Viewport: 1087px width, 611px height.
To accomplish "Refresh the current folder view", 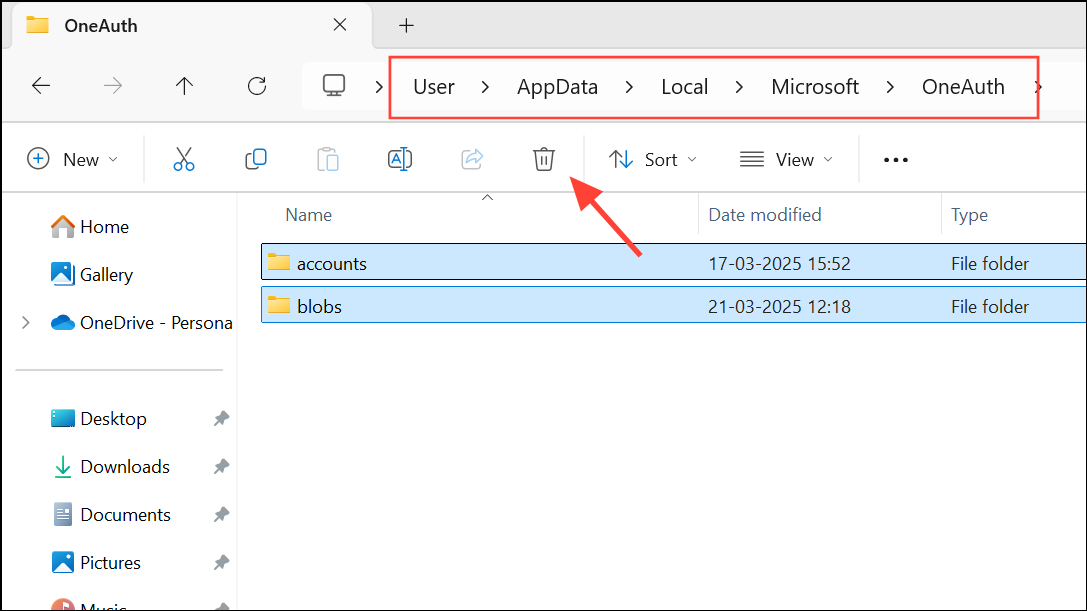I will pos(257,86).
